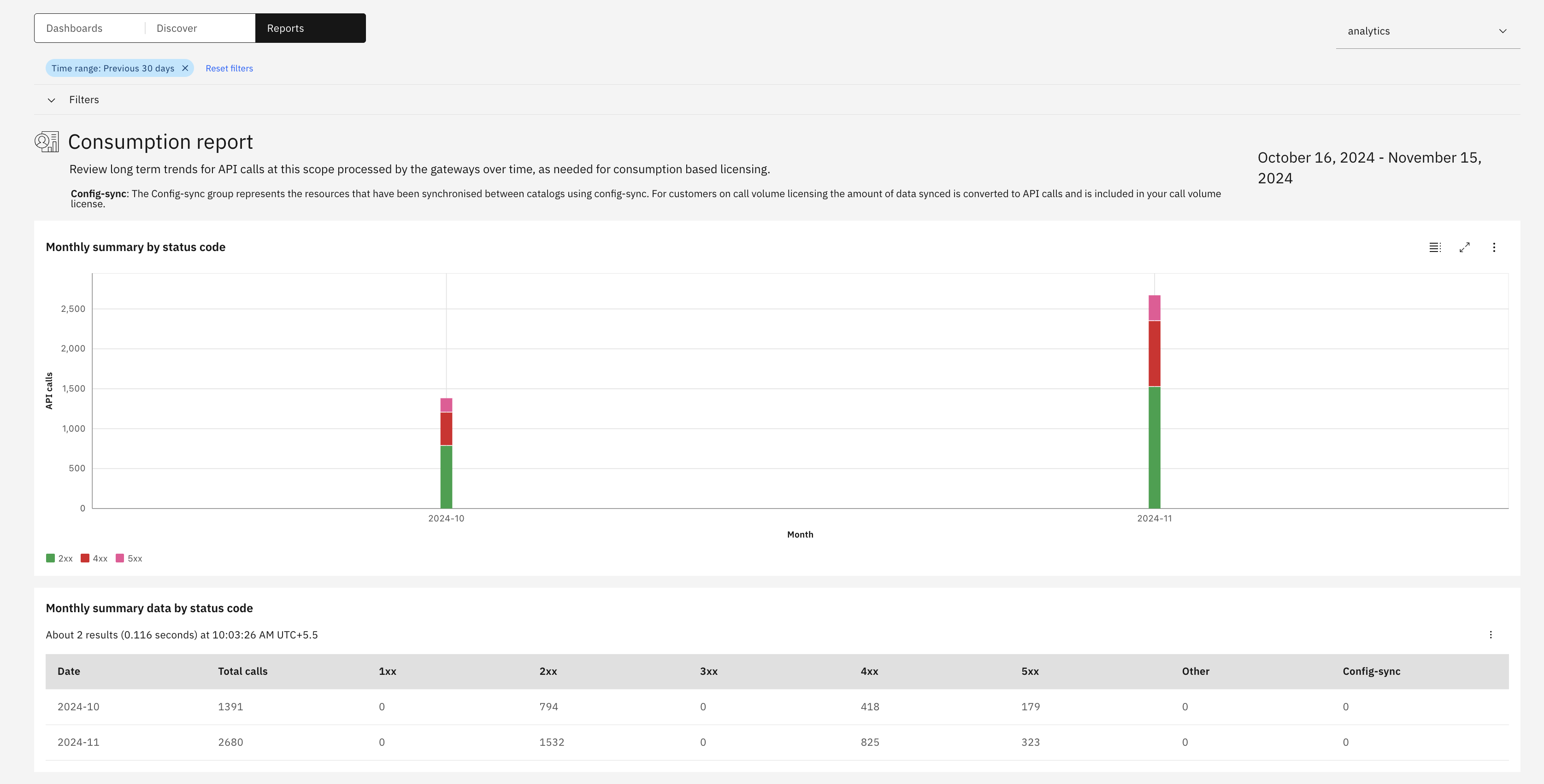Remove the Time range filter chip
Image resolution: width=1544 pixels, height=784 pixels.
[185, 68]
